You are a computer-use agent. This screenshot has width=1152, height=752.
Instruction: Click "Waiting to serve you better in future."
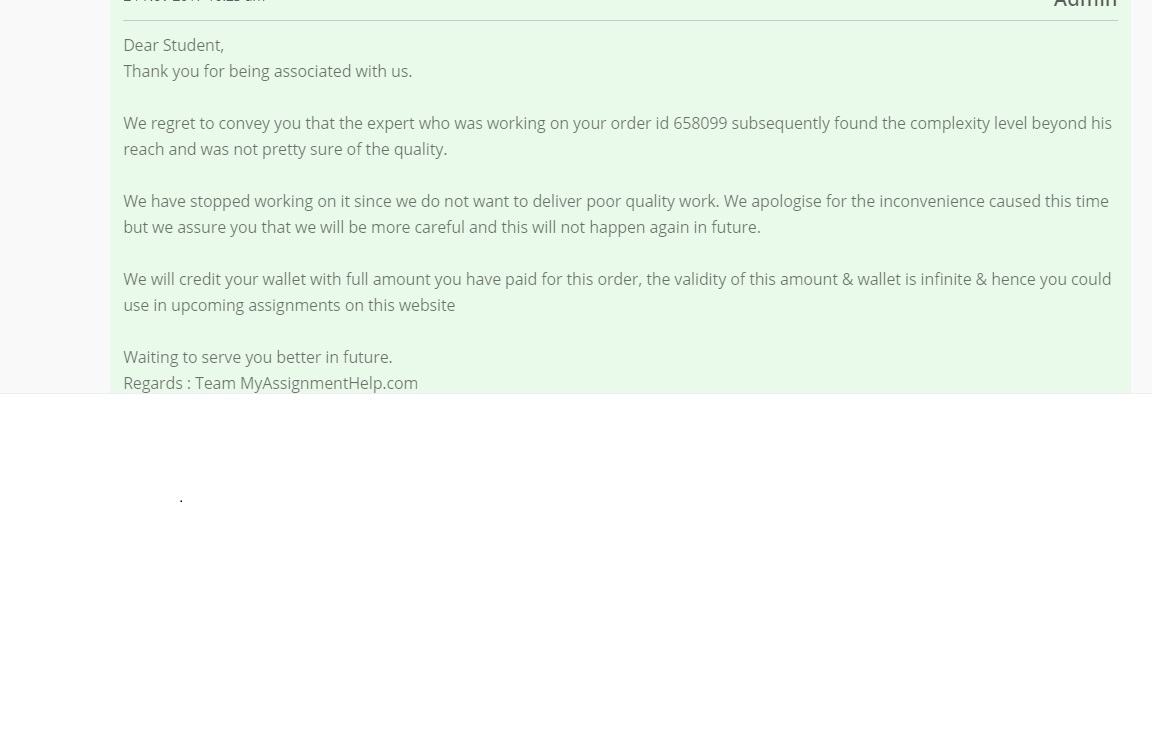258,357
